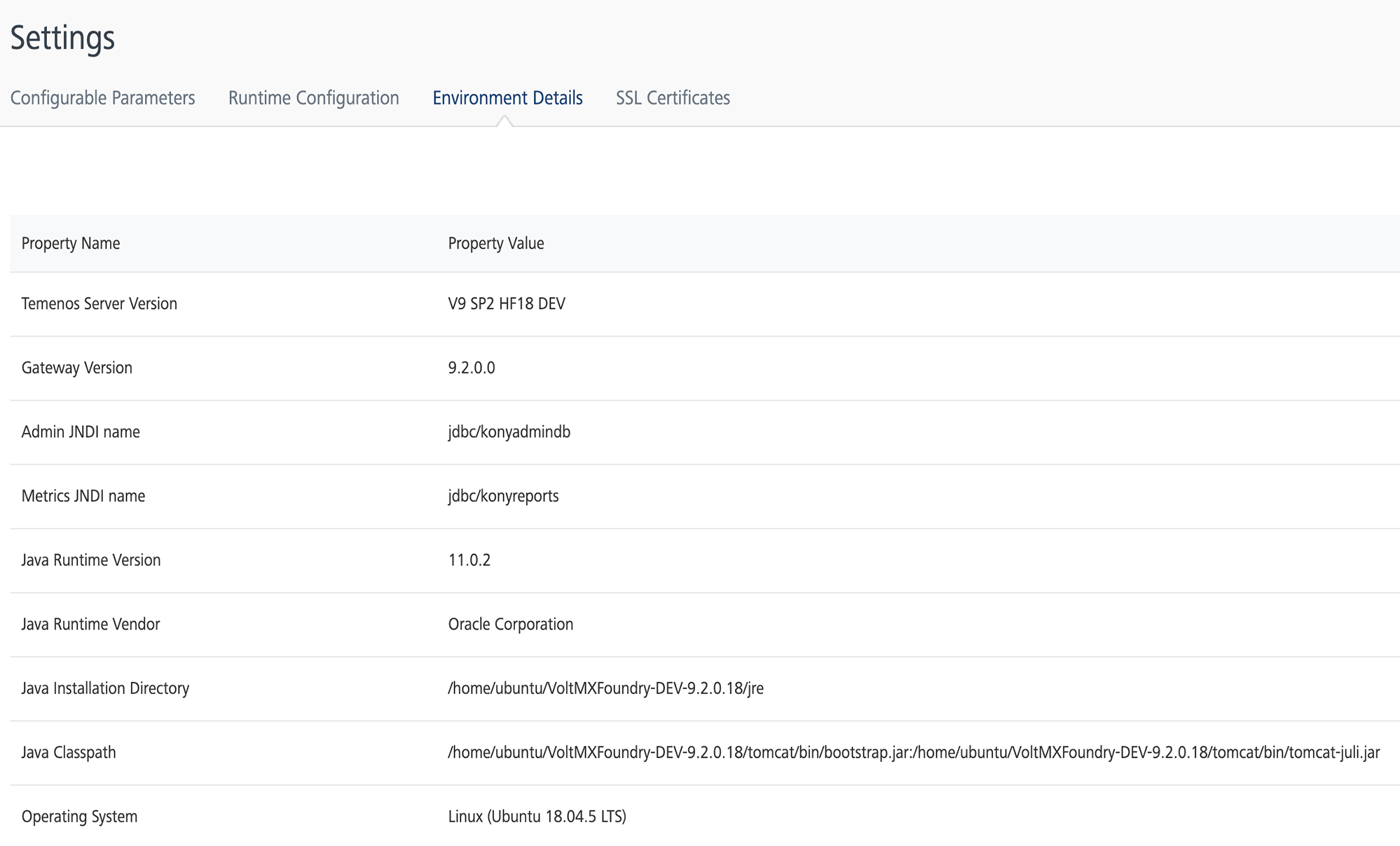The height and width of the screenshot is (846, 1400).
Task: Click the Property Name column header
Action: (71, 243)
